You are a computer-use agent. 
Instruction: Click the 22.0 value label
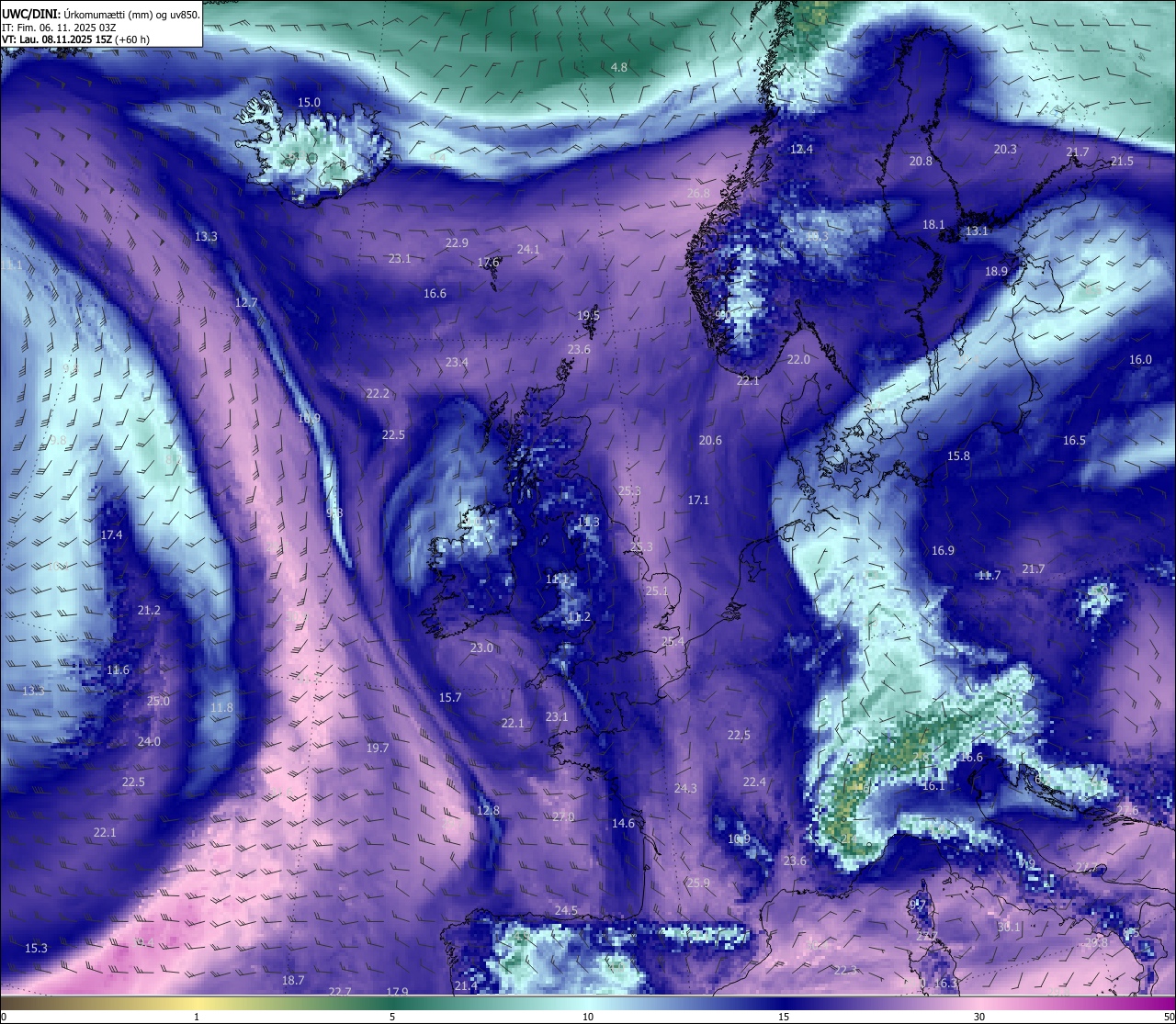point(798,359)
